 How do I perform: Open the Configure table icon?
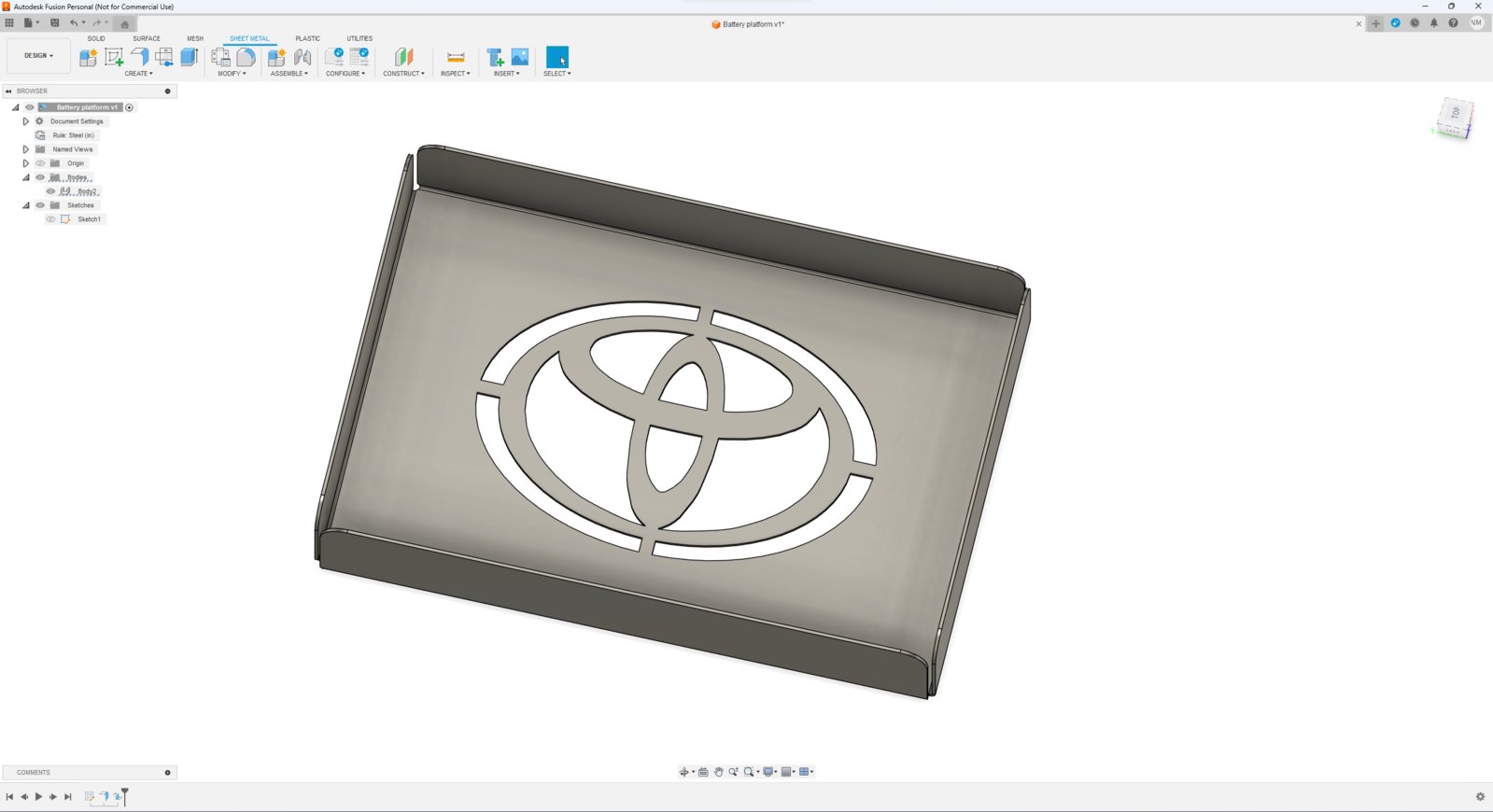pyautogui.click(x=359, y=57)
